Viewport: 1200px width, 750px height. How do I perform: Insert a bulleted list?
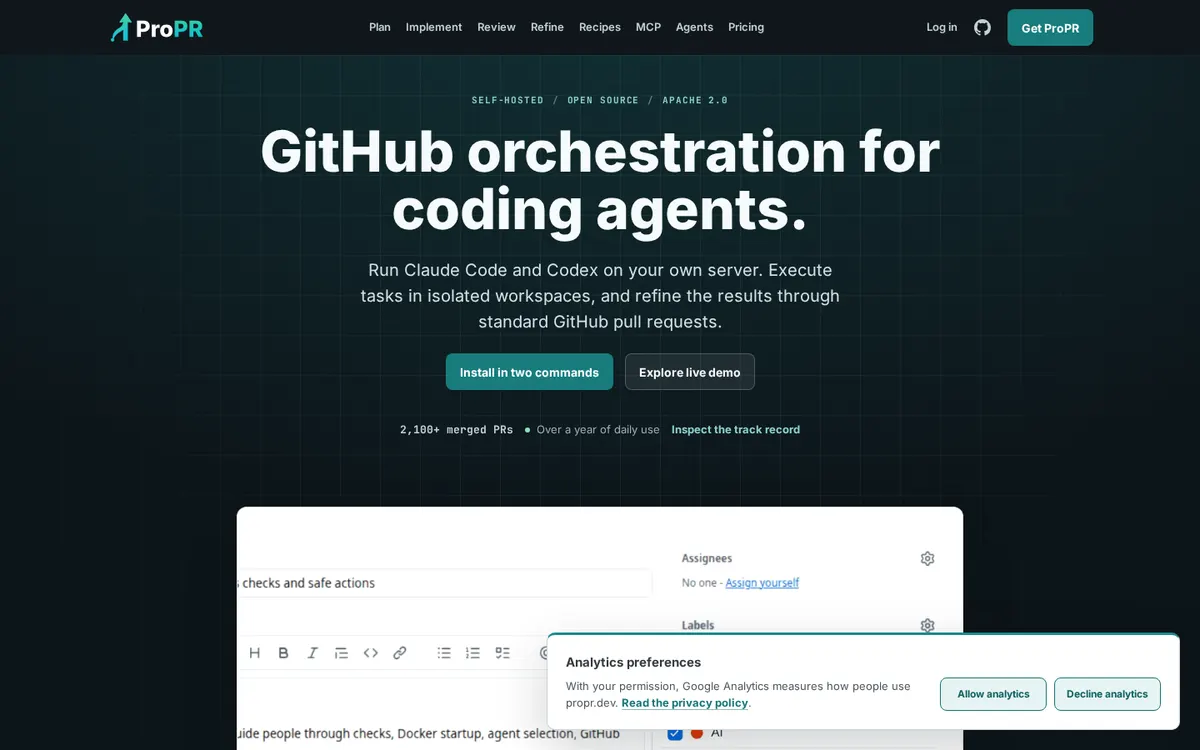click(444, 653)
